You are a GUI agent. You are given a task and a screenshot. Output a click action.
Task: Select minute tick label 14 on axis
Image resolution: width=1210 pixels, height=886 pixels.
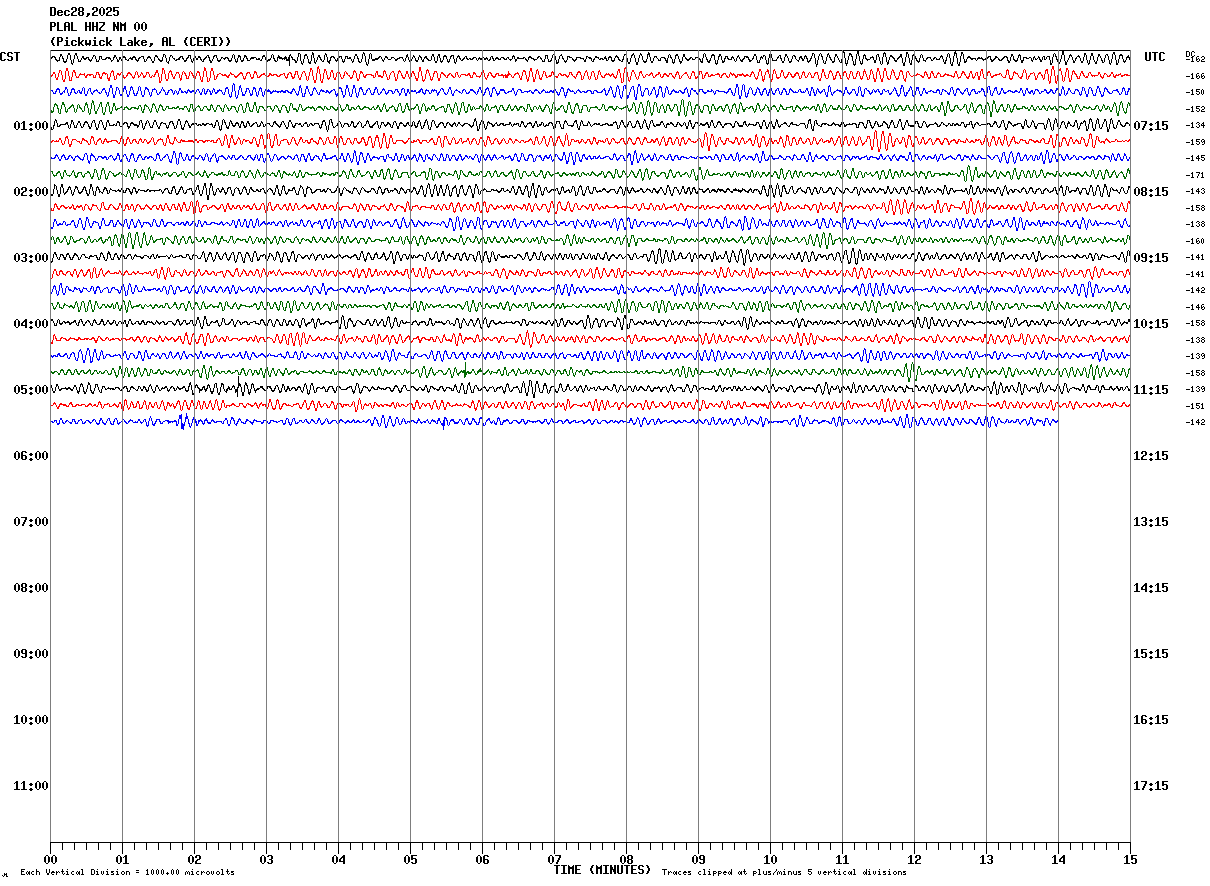tap(1059, 860)
